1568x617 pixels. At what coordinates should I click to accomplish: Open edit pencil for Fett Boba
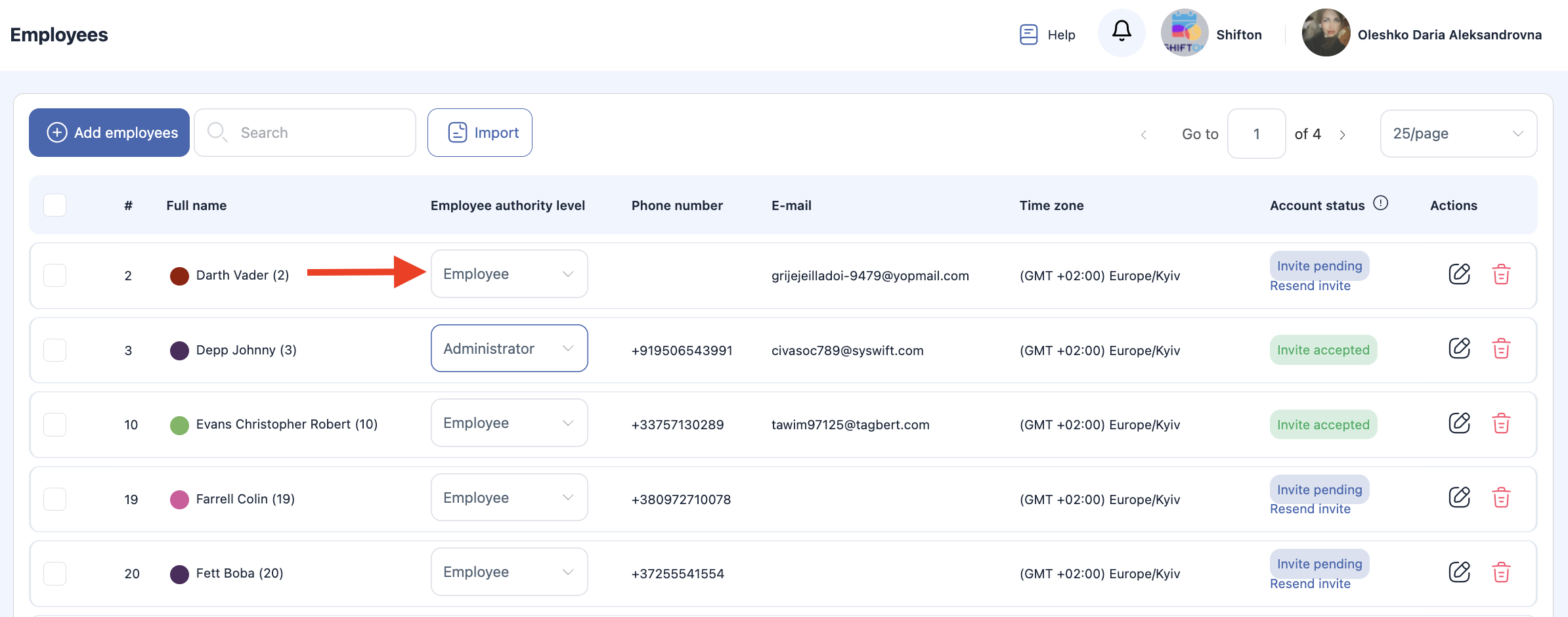(1459, 572)
